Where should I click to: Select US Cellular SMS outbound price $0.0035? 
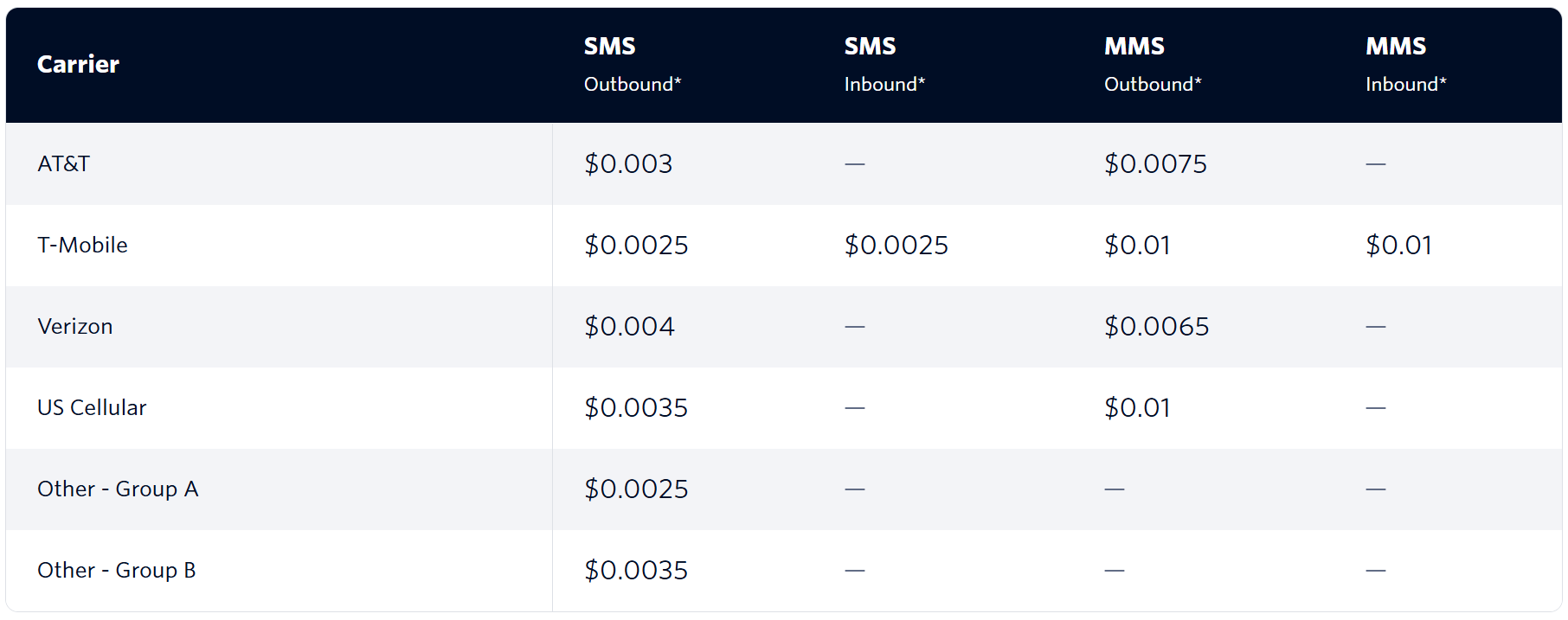(x=636, y=407)
